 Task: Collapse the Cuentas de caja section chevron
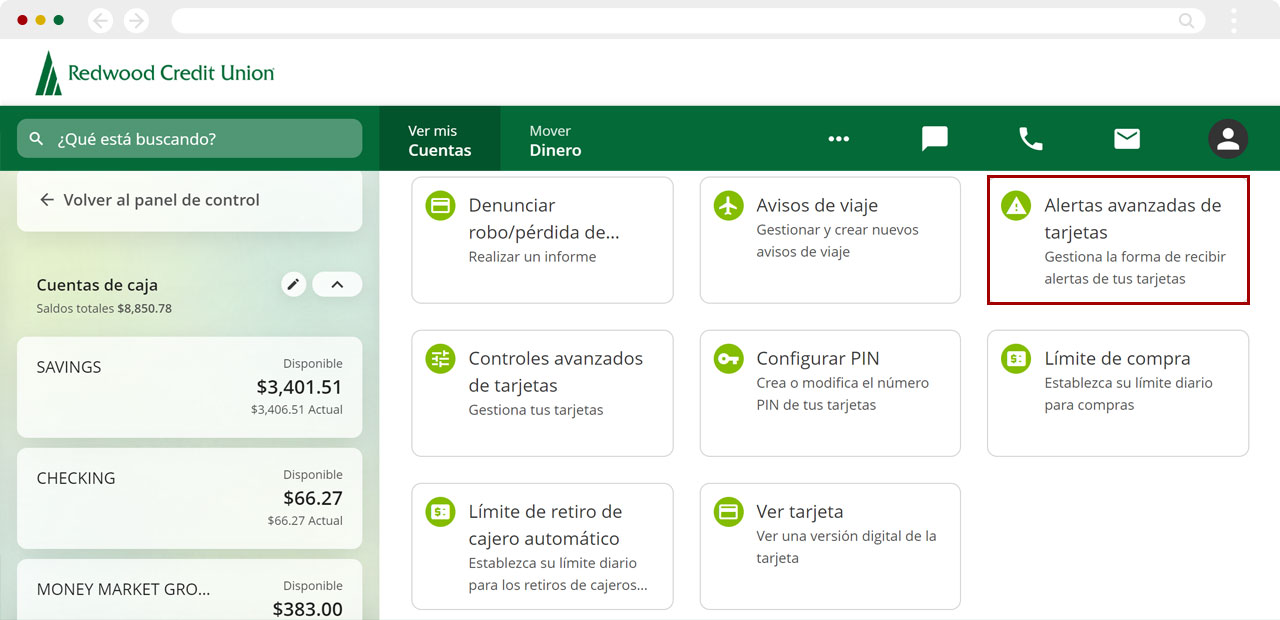click(337, 285)
